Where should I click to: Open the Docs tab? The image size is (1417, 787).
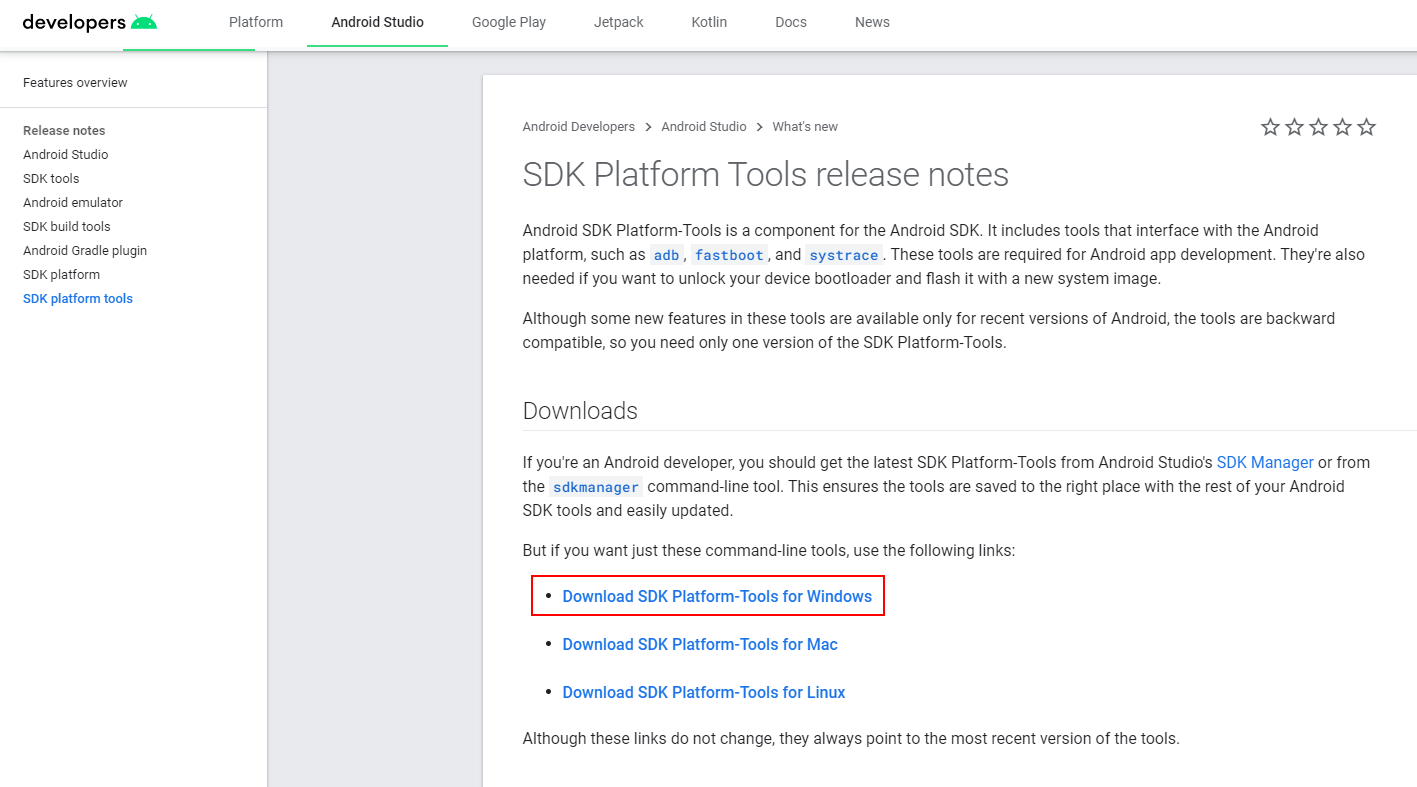tap(791, 22)
